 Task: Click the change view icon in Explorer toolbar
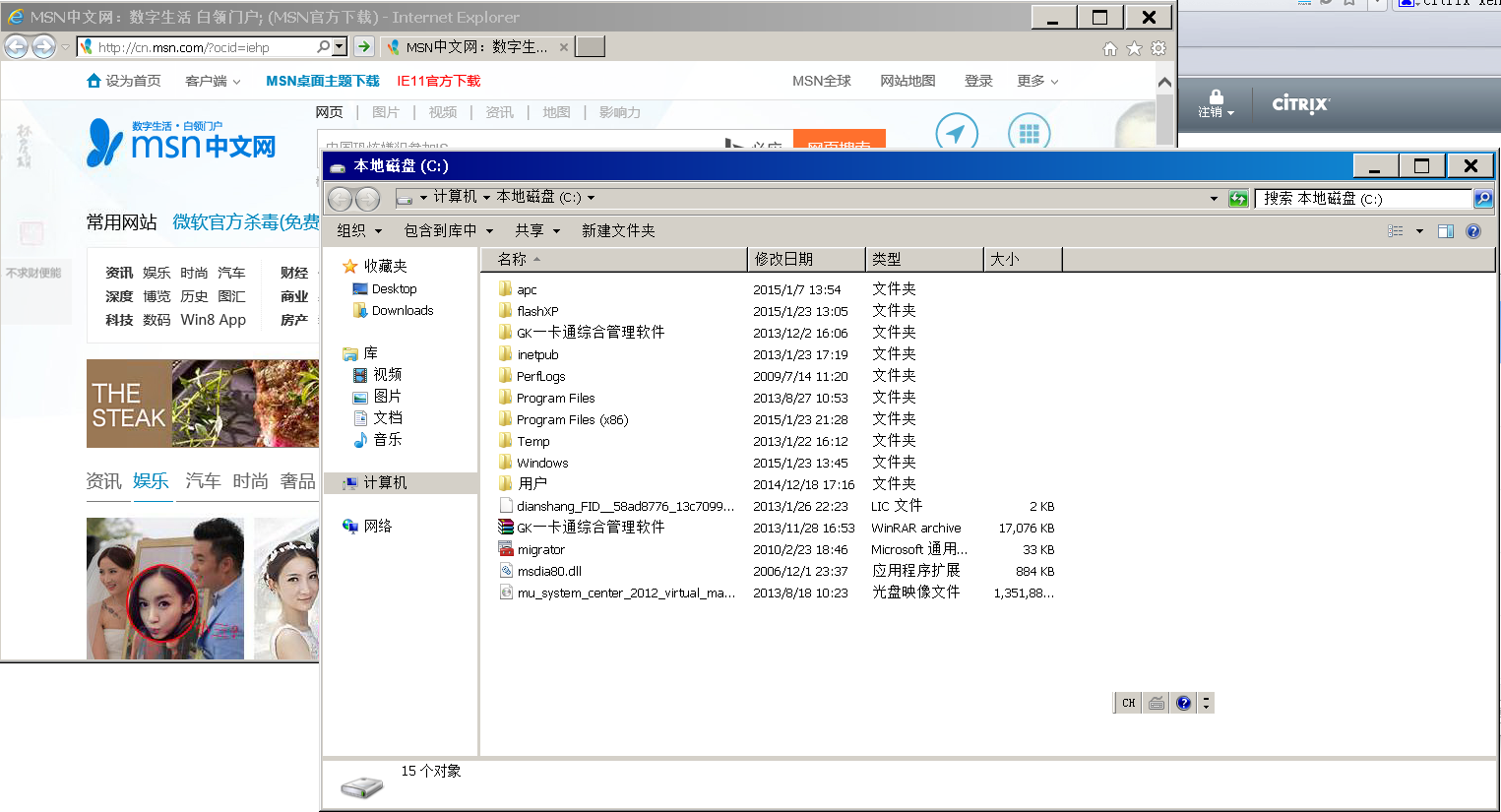[1396, 231]
